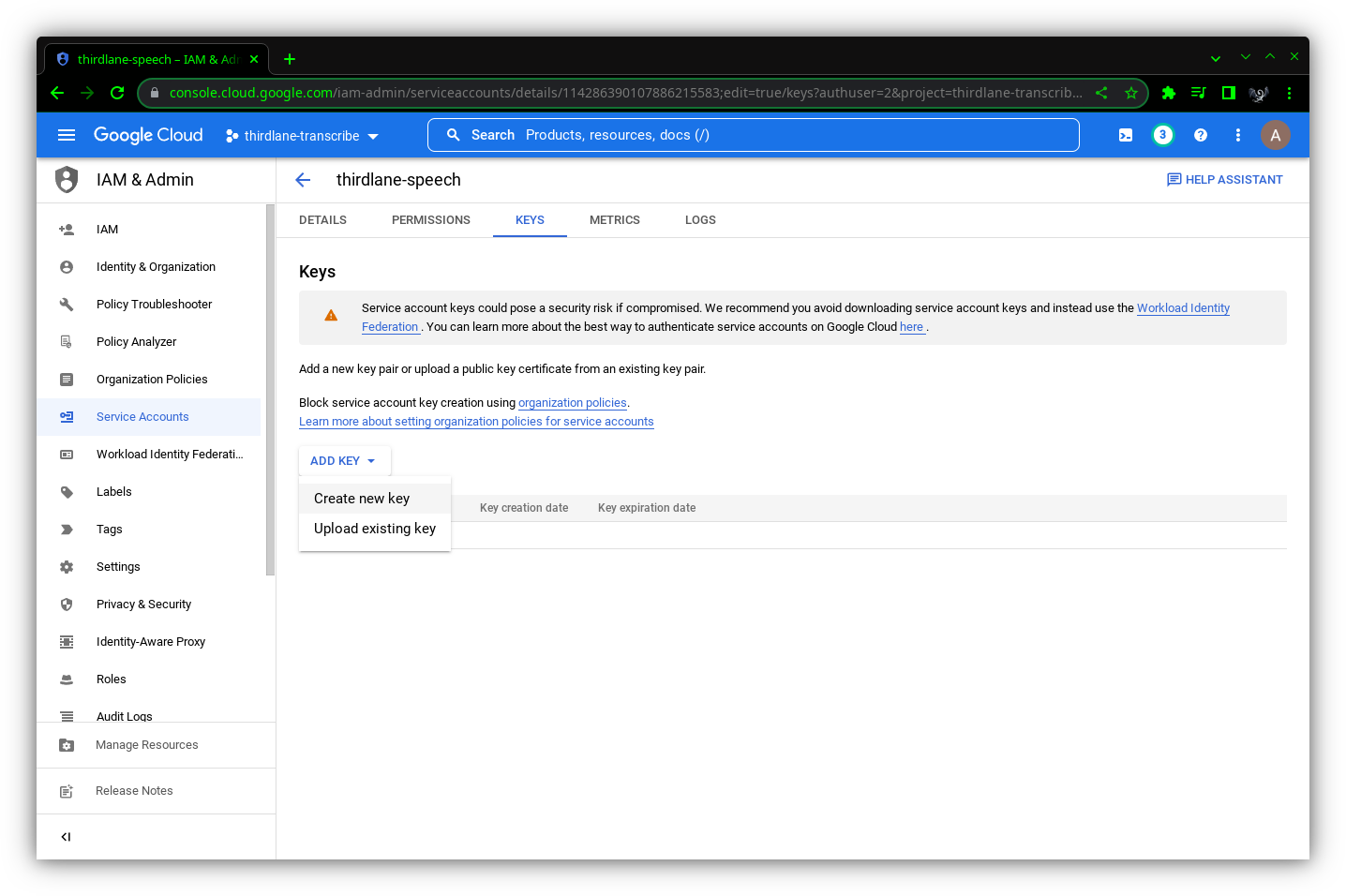Open Manage Resources
Viewport: 1346px width, 896px height.
coord(156,745)
